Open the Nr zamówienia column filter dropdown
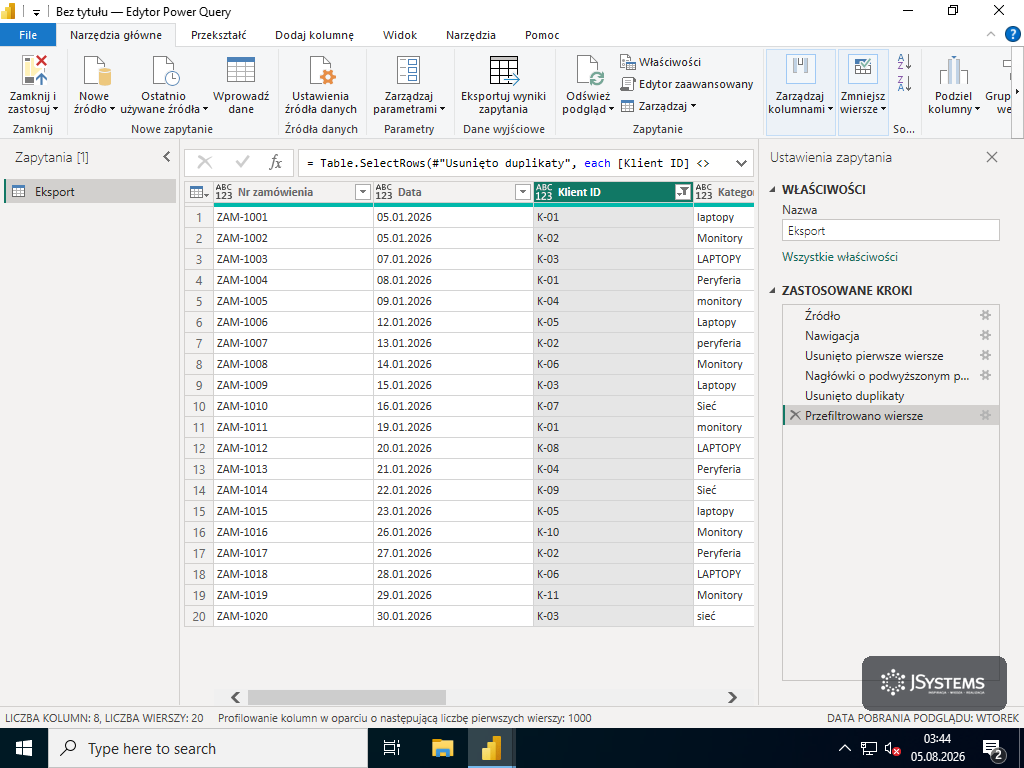This screenshot has width=1024, height=768. pyautogui.click(x=362, y=192)
